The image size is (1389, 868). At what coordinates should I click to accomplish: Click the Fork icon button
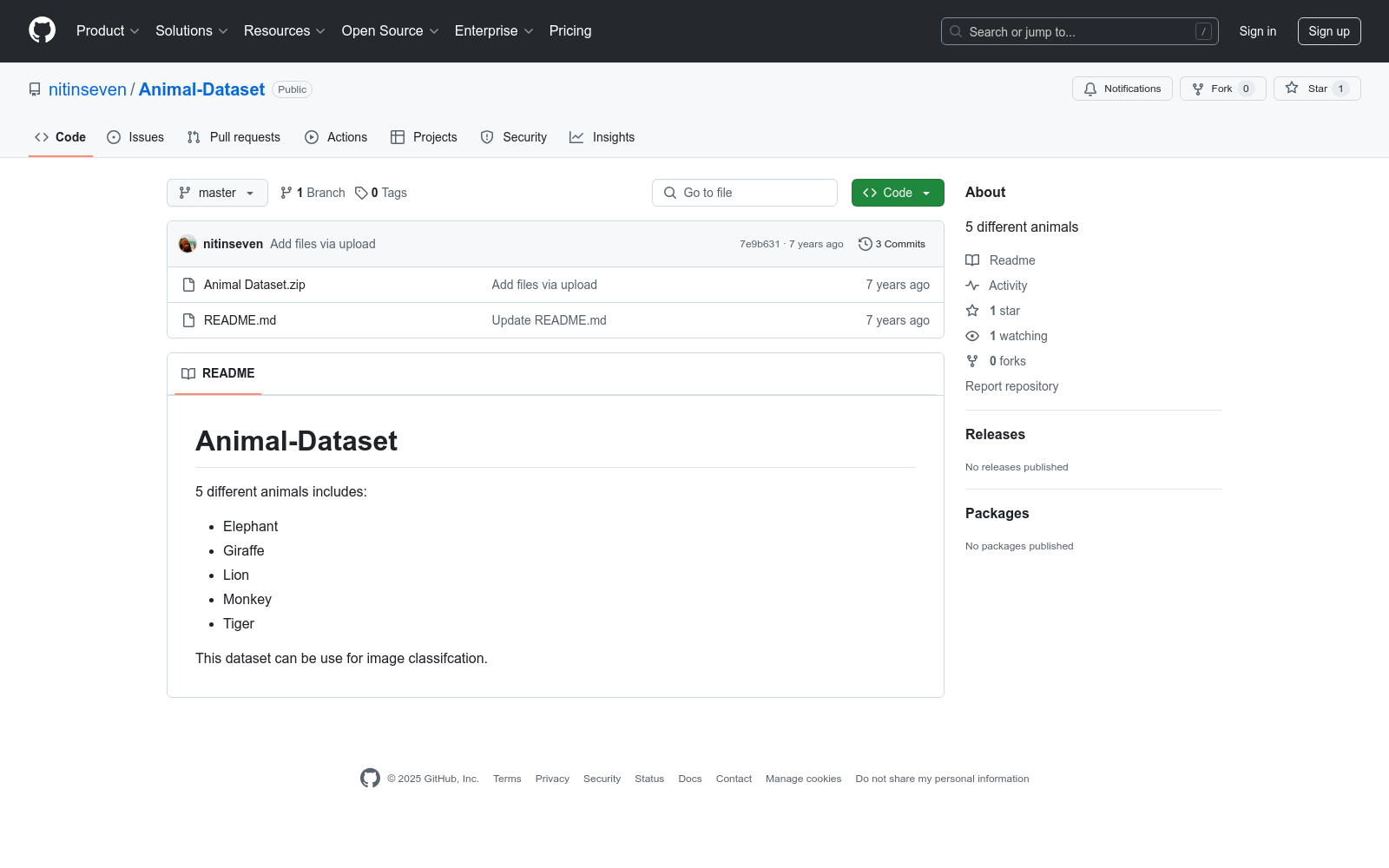pyautogui.click(x=1198, y=89)
